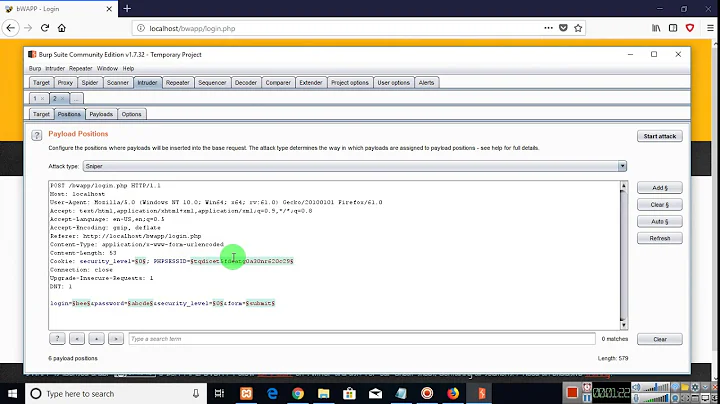Open the Firefox page actions menu
The image size is (720, 404).
coord(548,28)
